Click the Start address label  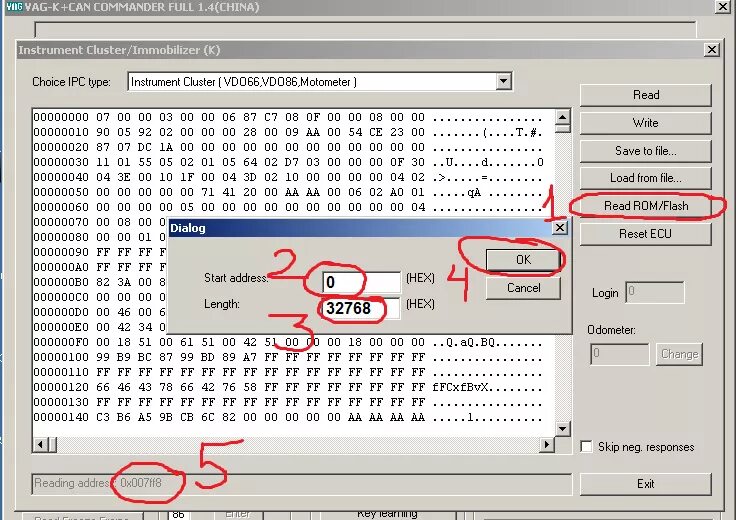coord(236,278)
